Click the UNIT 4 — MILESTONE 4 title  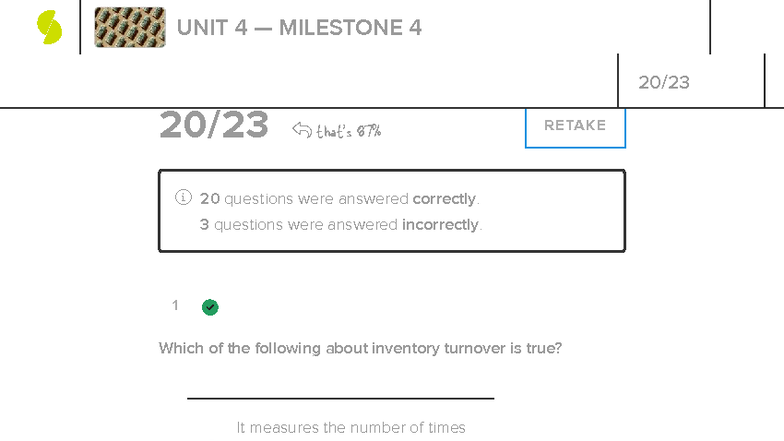[x=299, y=27]
